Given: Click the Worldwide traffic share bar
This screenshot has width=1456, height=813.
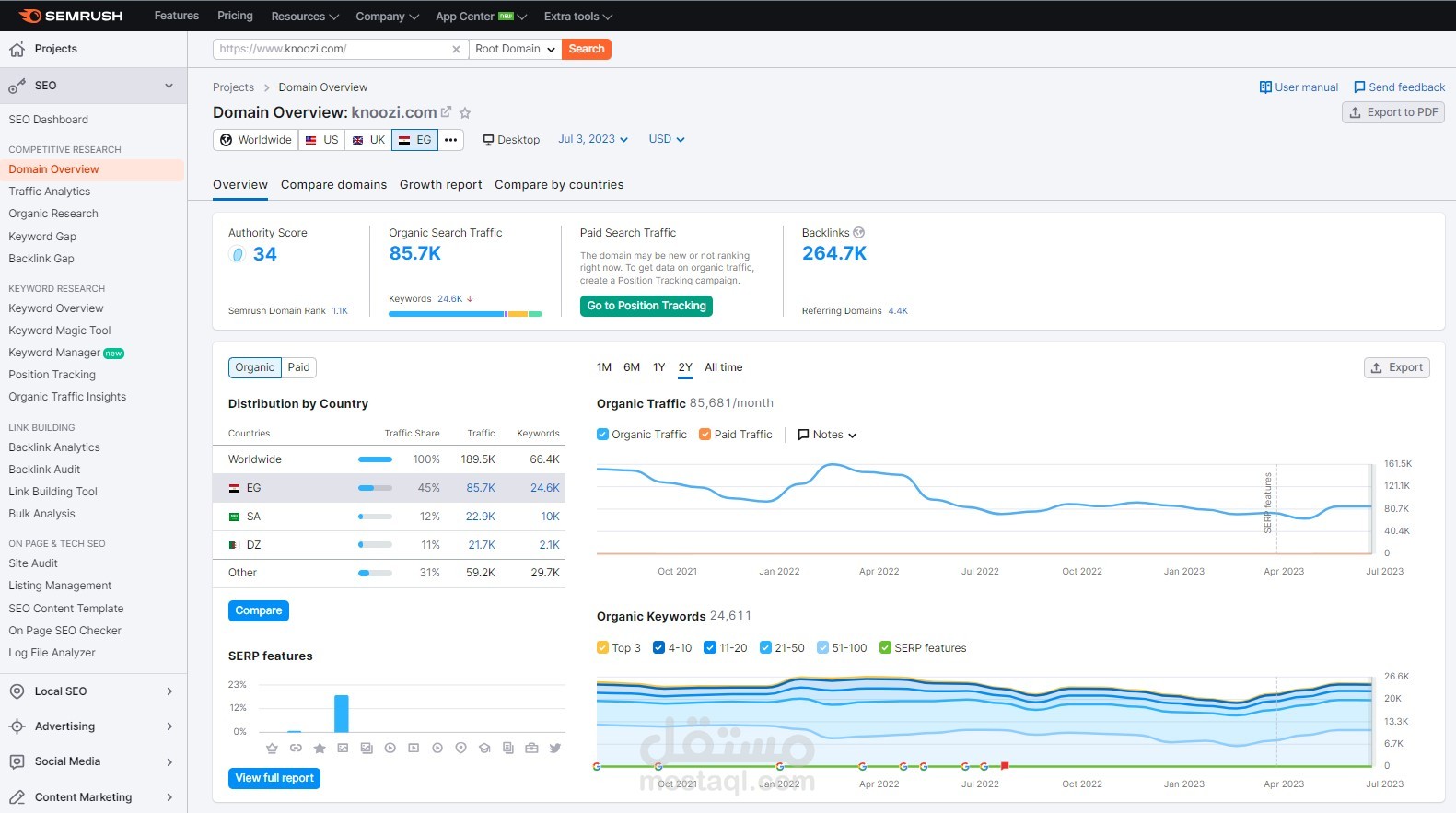Looking at the screenshot, I should pos(375,459).
